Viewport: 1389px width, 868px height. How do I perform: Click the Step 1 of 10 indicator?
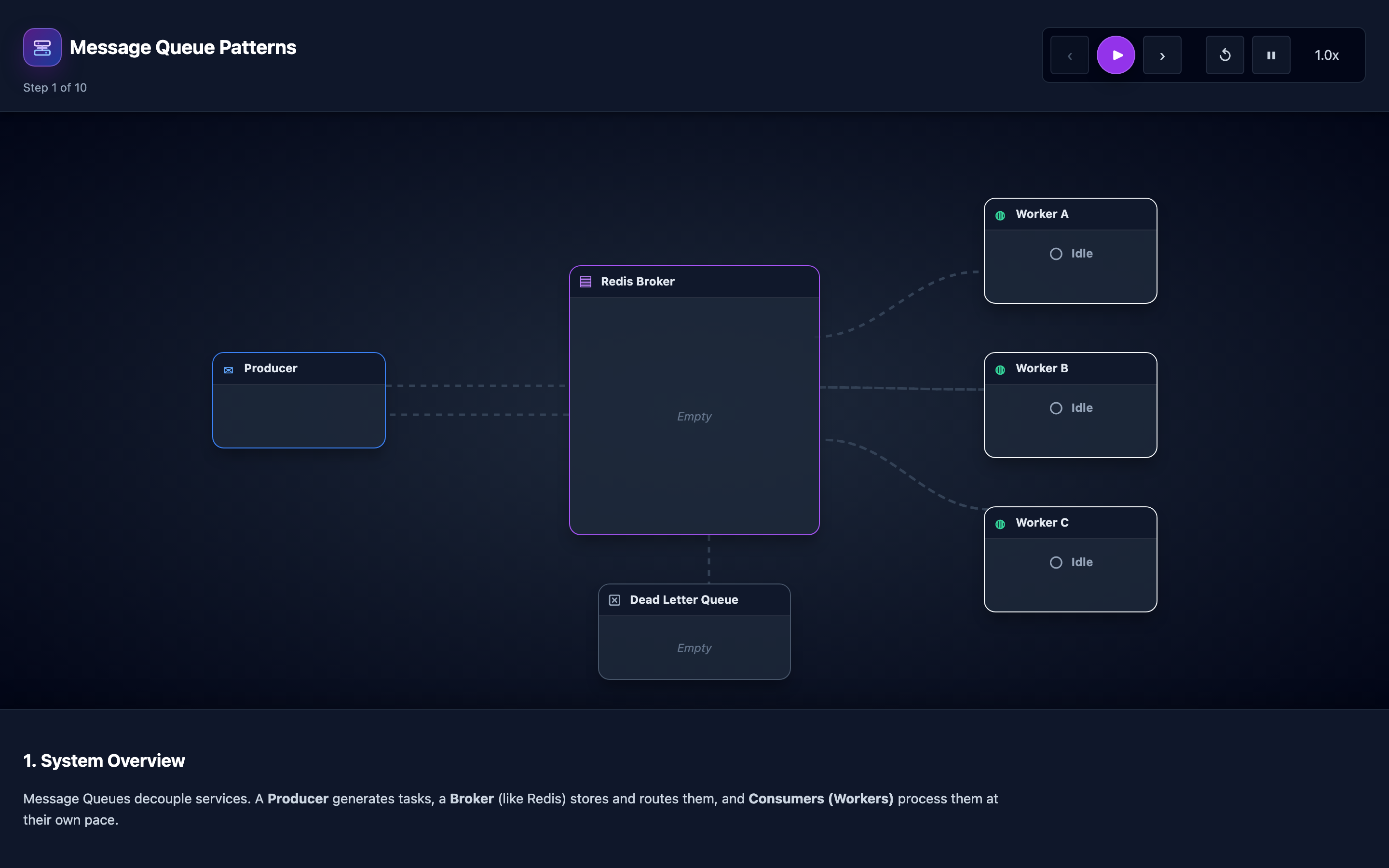point(54,88)
